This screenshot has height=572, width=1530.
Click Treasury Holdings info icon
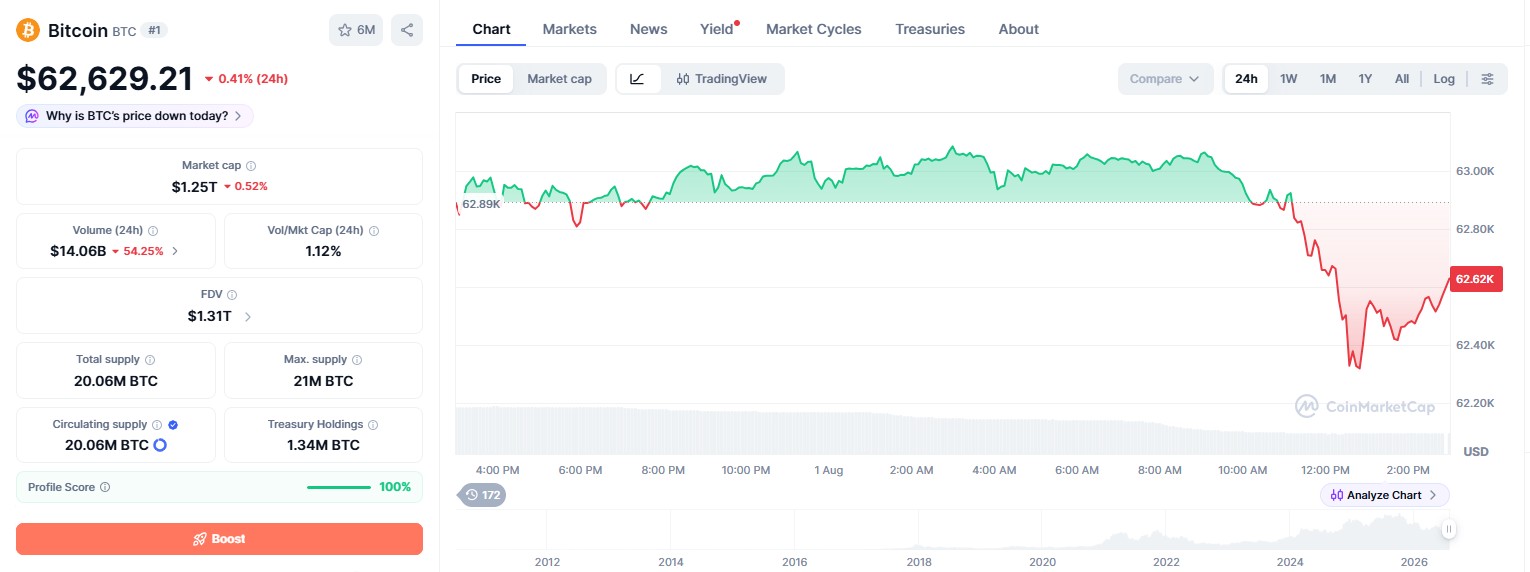tap(373, 425)
